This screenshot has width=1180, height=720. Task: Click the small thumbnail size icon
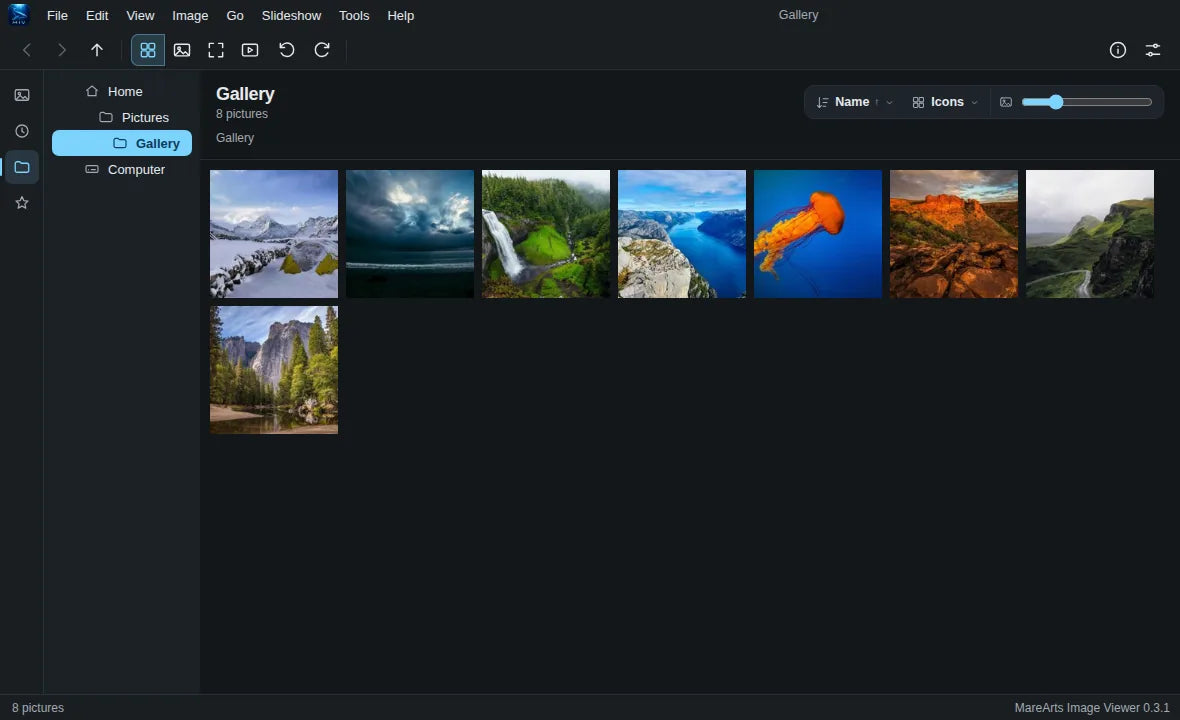point(1005,102)
